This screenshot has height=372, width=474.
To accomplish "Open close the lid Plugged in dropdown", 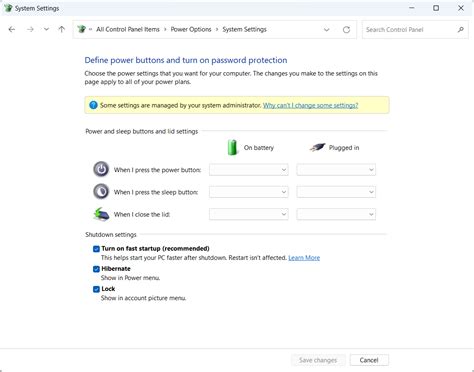I will 336,214.
